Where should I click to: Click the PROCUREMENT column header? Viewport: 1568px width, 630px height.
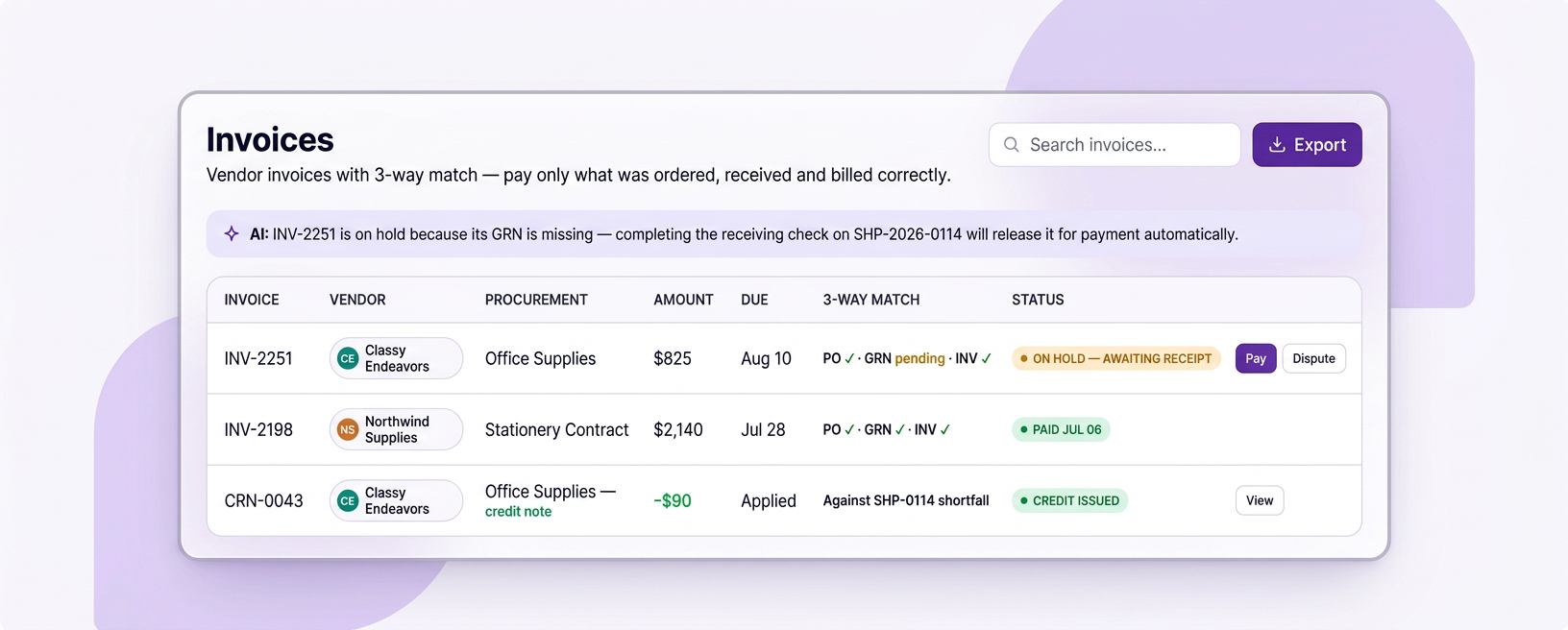pos(536,300)
